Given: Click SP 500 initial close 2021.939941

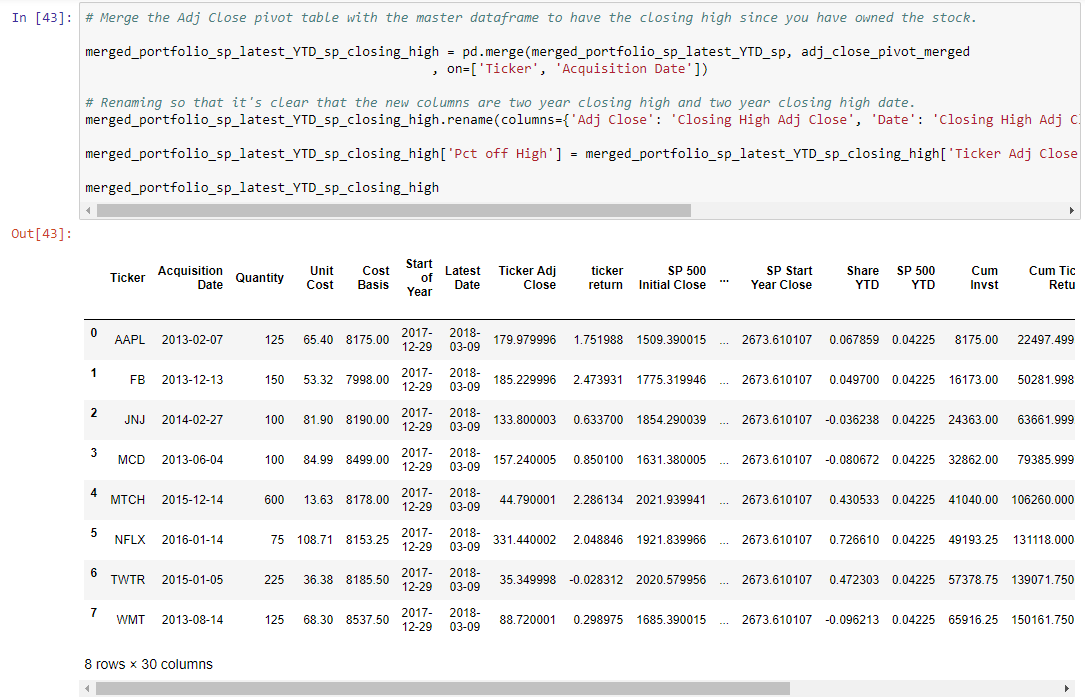Looking at the screenshot, I should pyautogui.click(x=671, y=500).
